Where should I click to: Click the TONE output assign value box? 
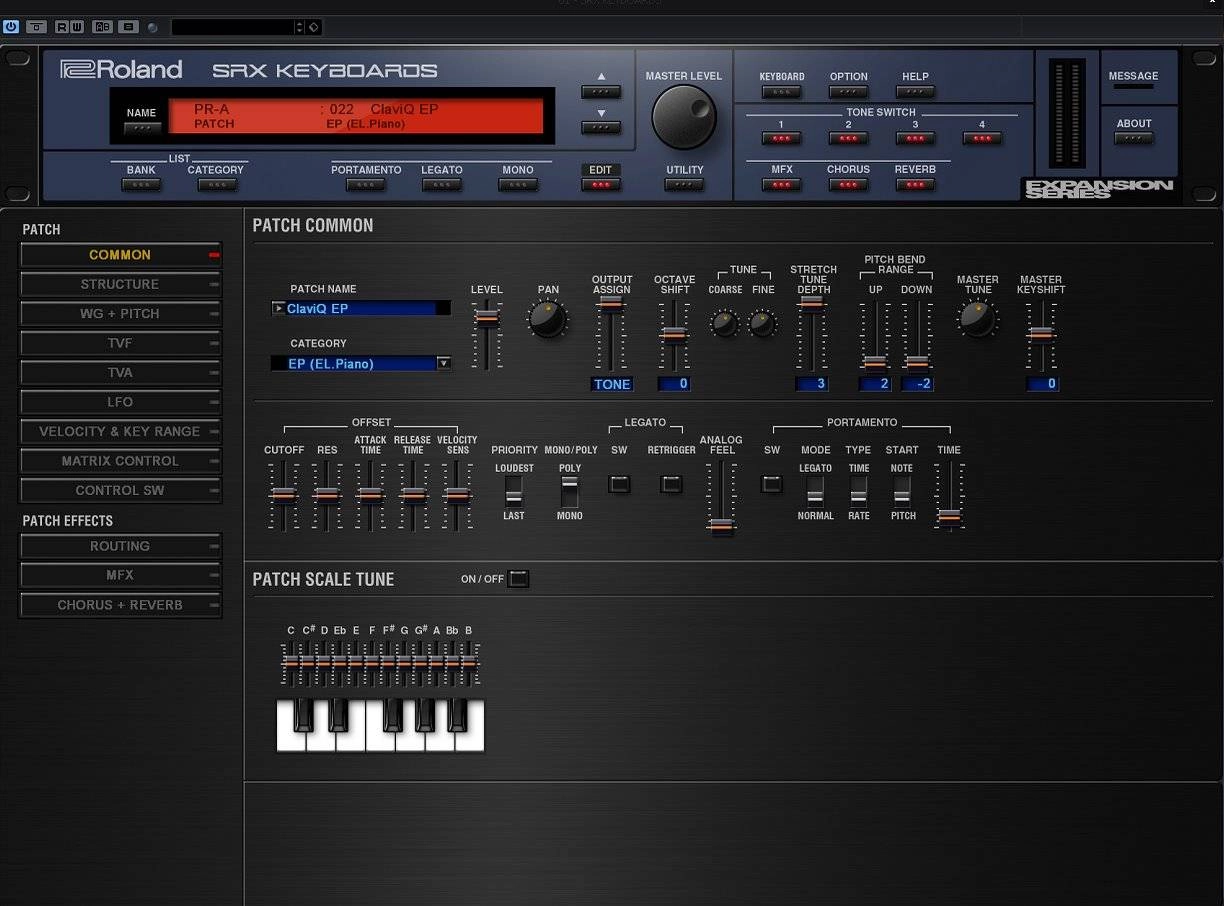(x=611, y=384)
